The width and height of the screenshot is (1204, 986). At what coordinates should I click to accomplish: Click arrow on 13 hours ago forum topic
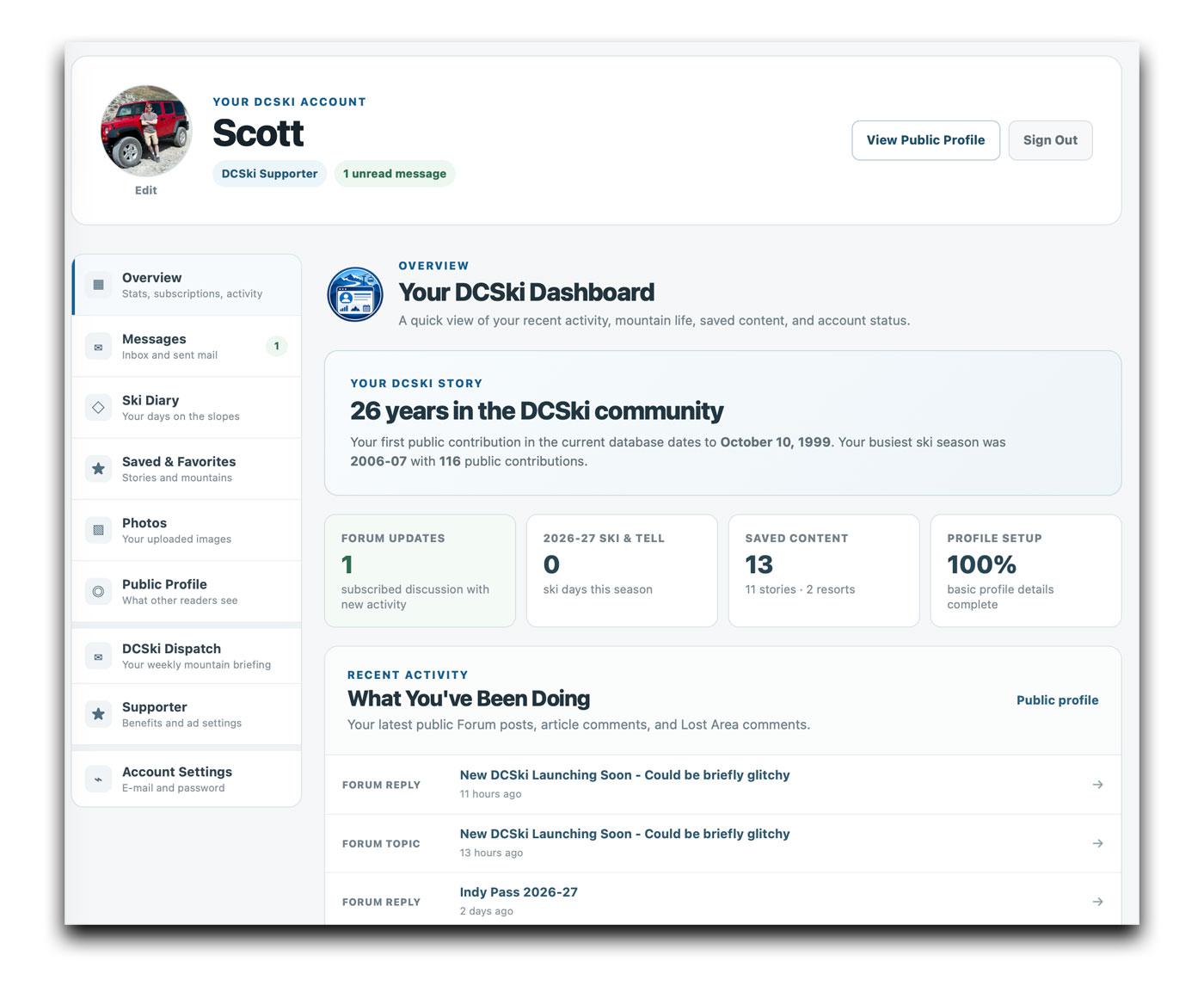coord(1097,843)
